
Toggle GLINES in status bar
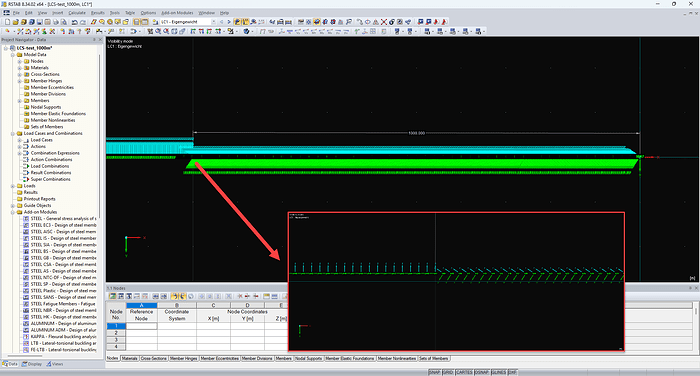tap(498, 372)
